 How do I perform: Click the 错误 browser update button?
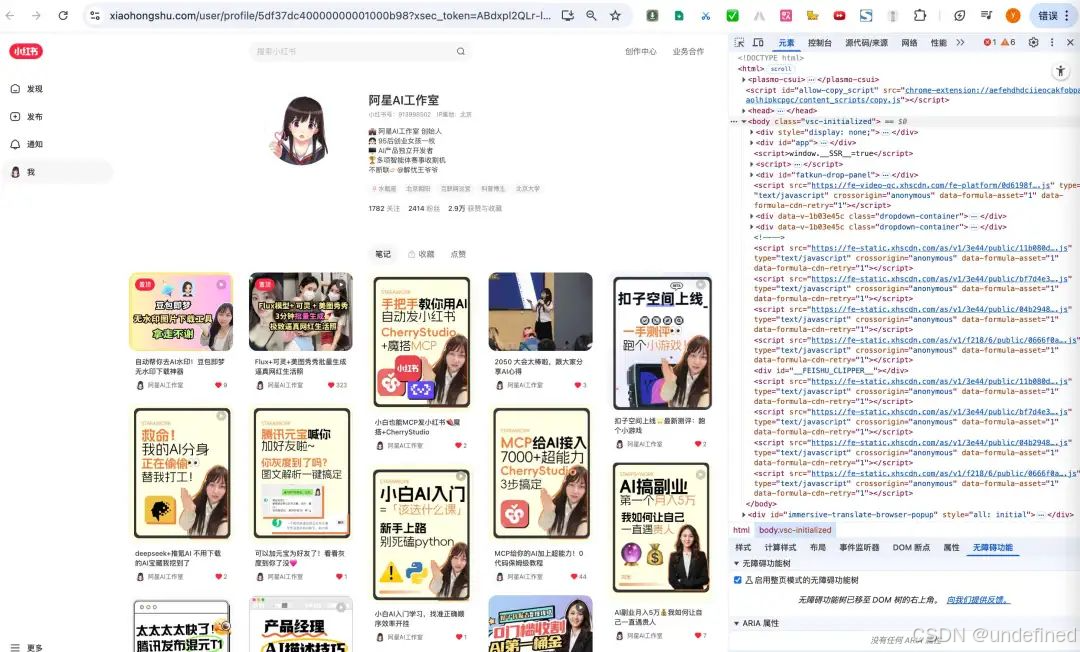click(x=1053, y=15)
